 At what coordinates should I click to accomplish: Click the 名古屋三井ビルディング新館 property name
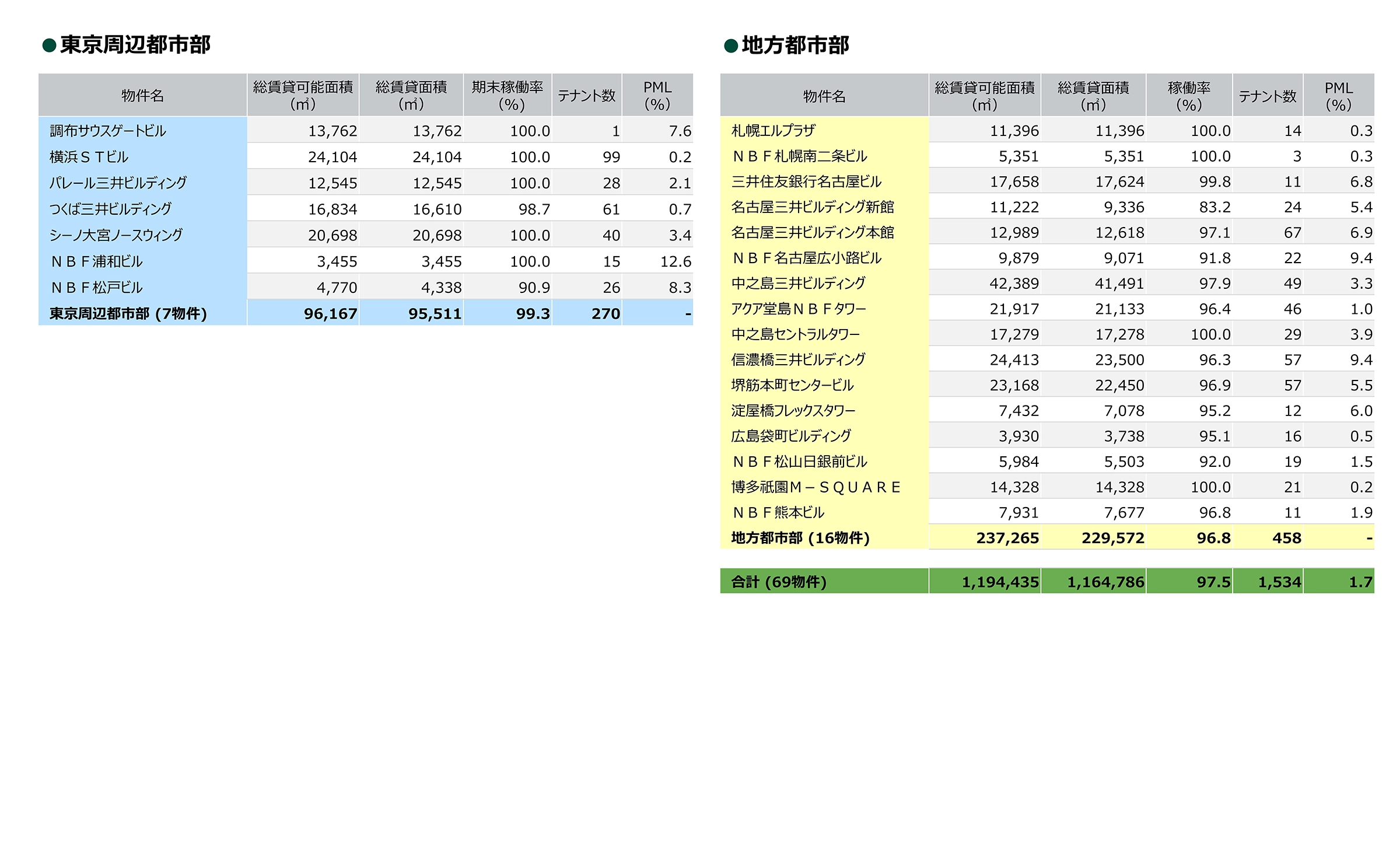coord(813,207)
